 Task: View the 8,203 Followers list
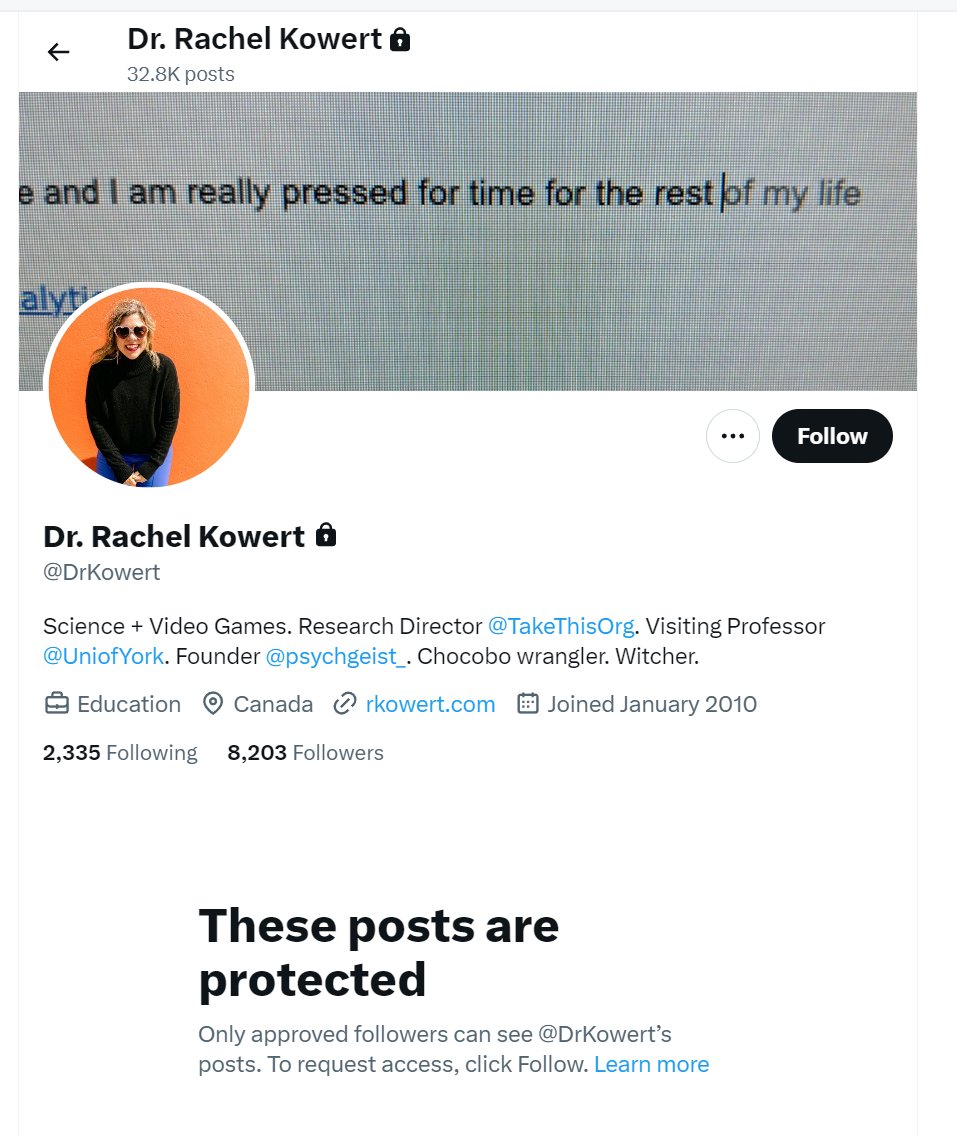pyautogui.click(x=305, y=753)
